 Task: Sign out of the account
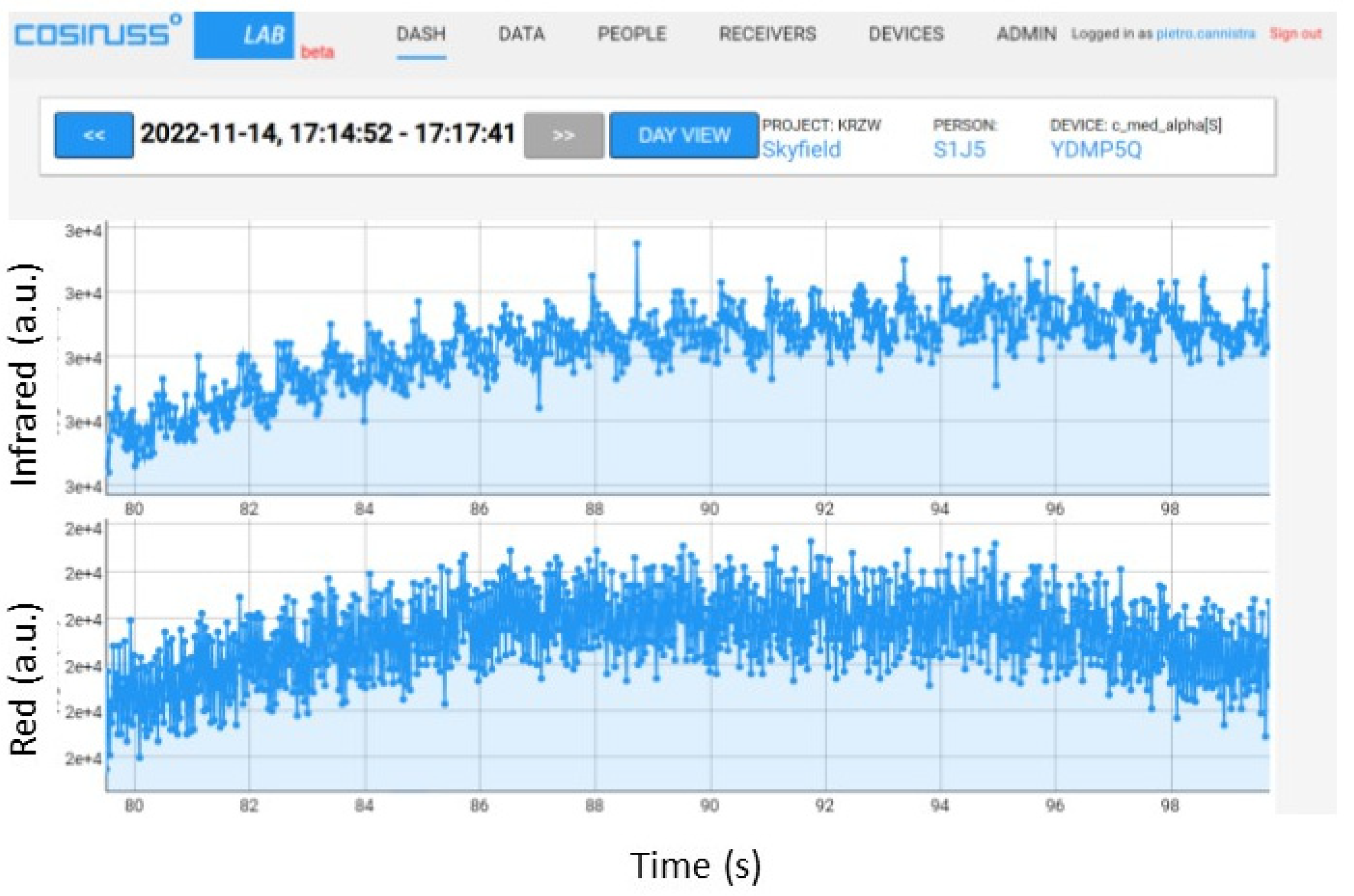click(1296, 35)
